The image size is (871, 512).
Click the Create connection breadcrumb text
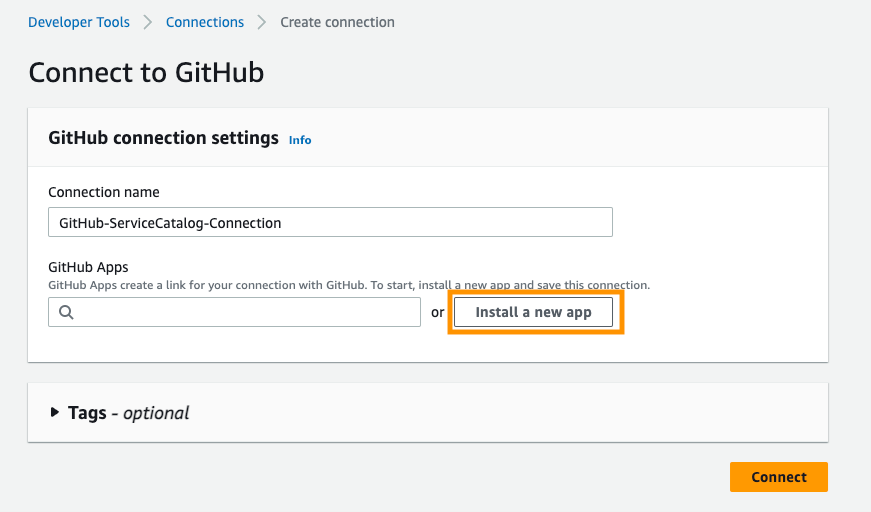click(x=337, y=22)
